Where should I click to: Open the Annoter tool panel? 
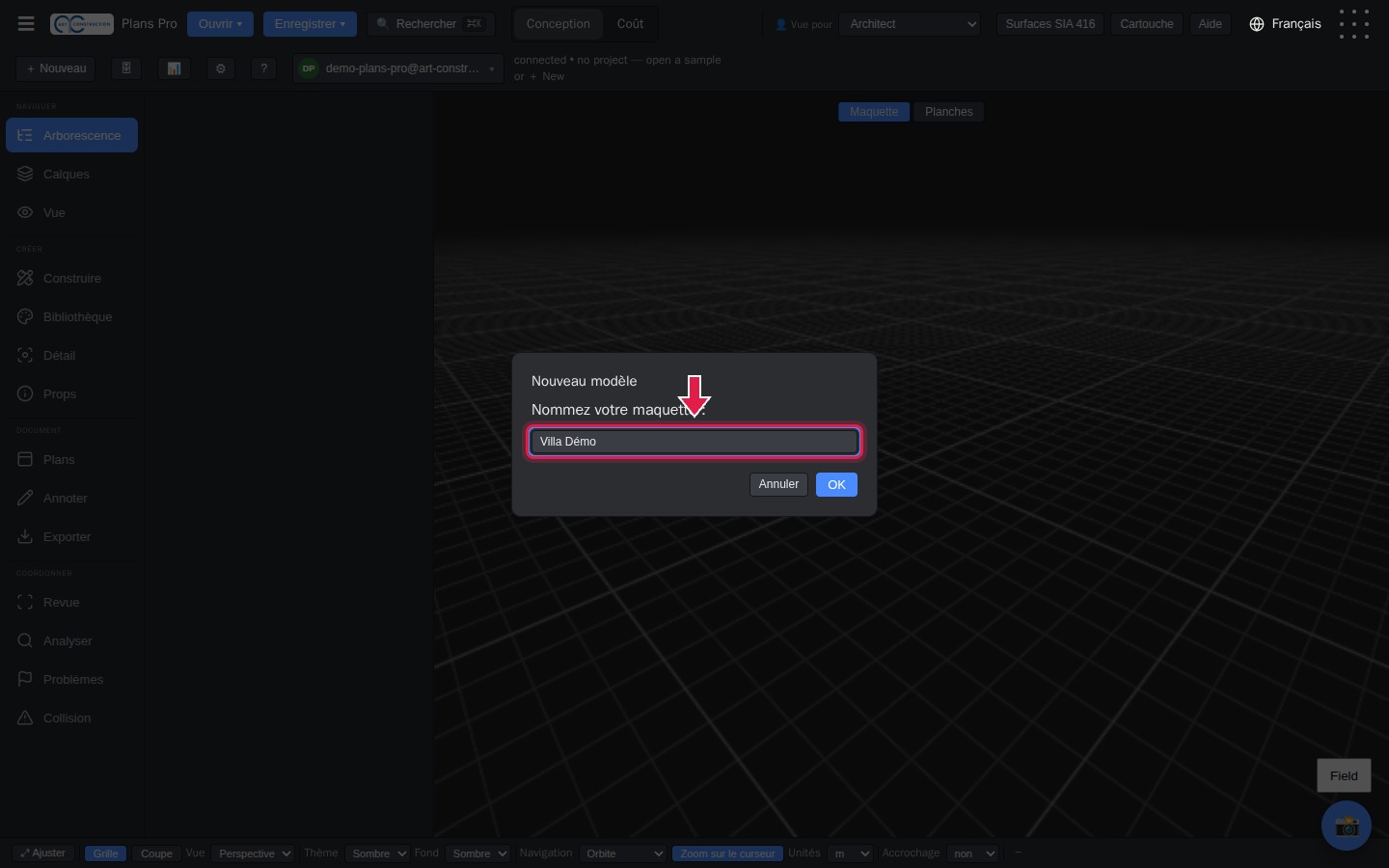click(72, 499)
